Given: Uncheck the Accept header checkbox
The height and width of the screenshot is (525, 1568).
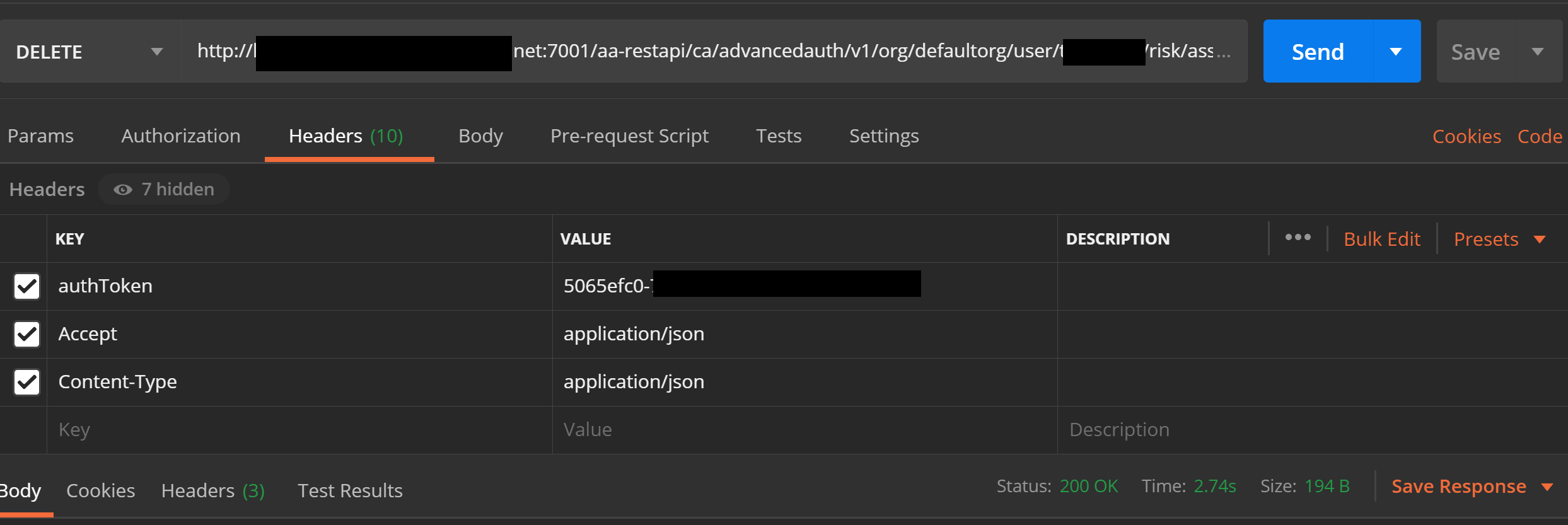Looking at the screenshot, I should (27, 334).
